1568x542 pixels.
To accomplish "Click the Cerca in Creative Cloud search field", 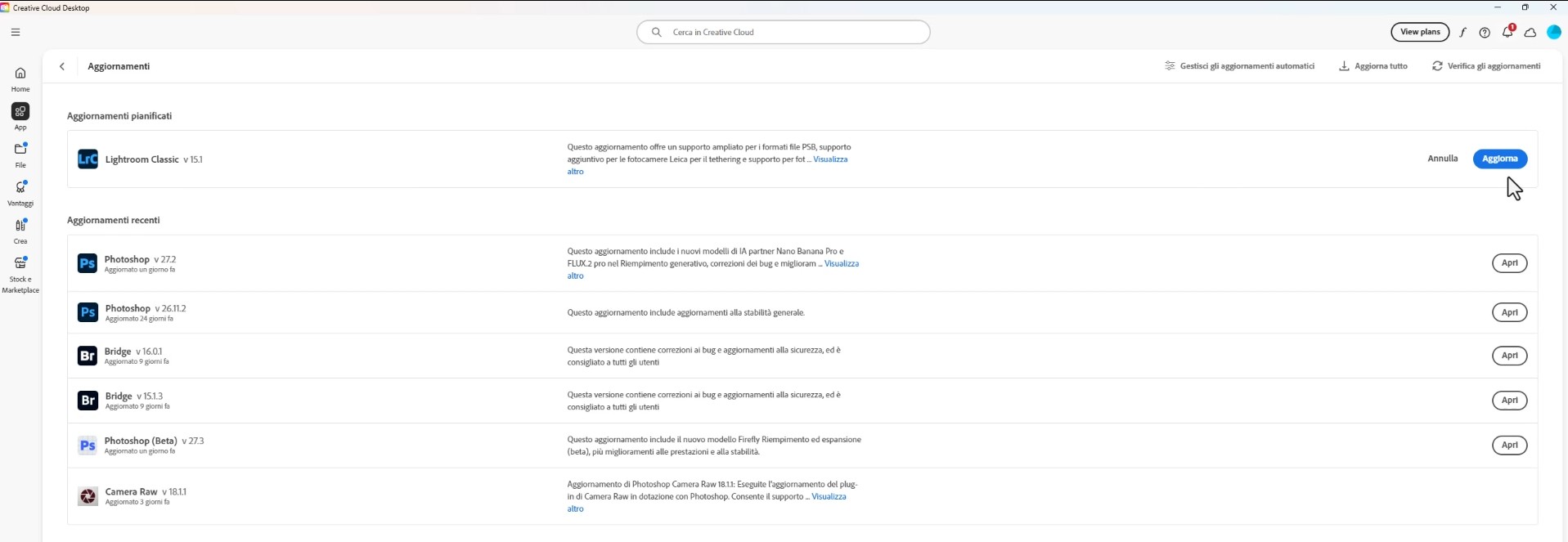I will point(783,33).
